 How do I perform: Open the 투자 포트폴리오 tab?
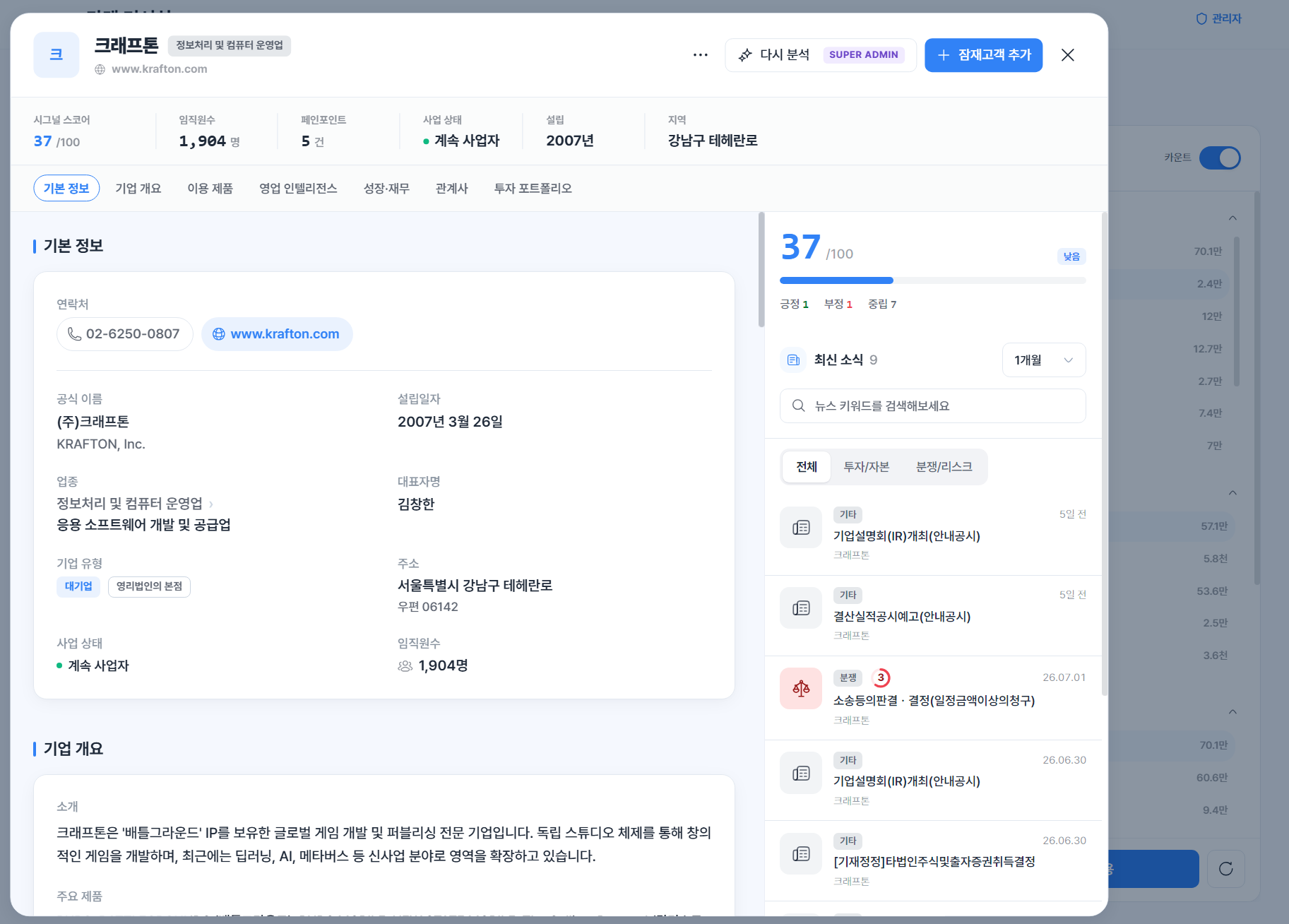[533, 189]
